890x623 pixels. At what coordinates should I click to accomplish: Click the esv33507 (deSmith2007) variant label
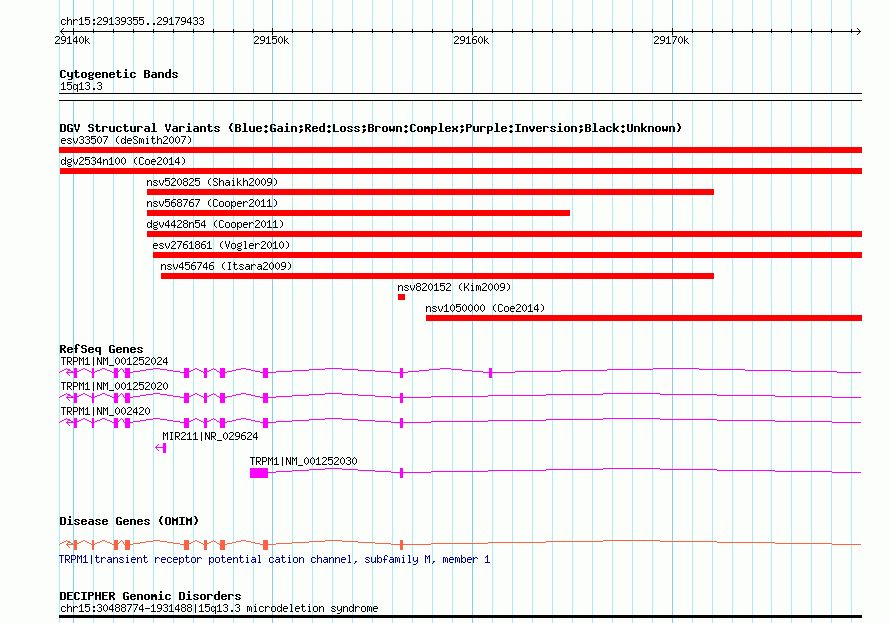pyautogui.click(x=126, y=140)
